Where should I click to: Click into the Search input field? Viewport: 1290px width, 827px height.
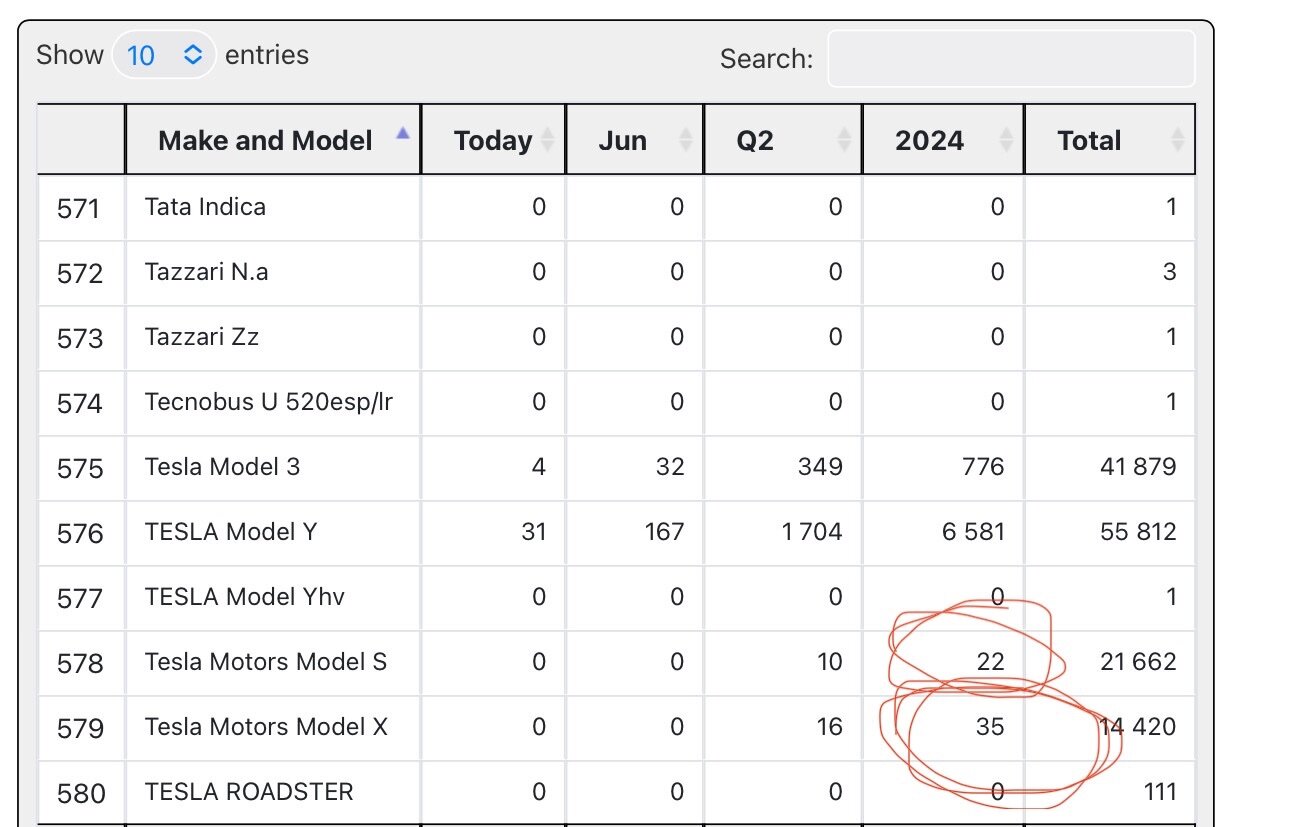coord(1011,59)
